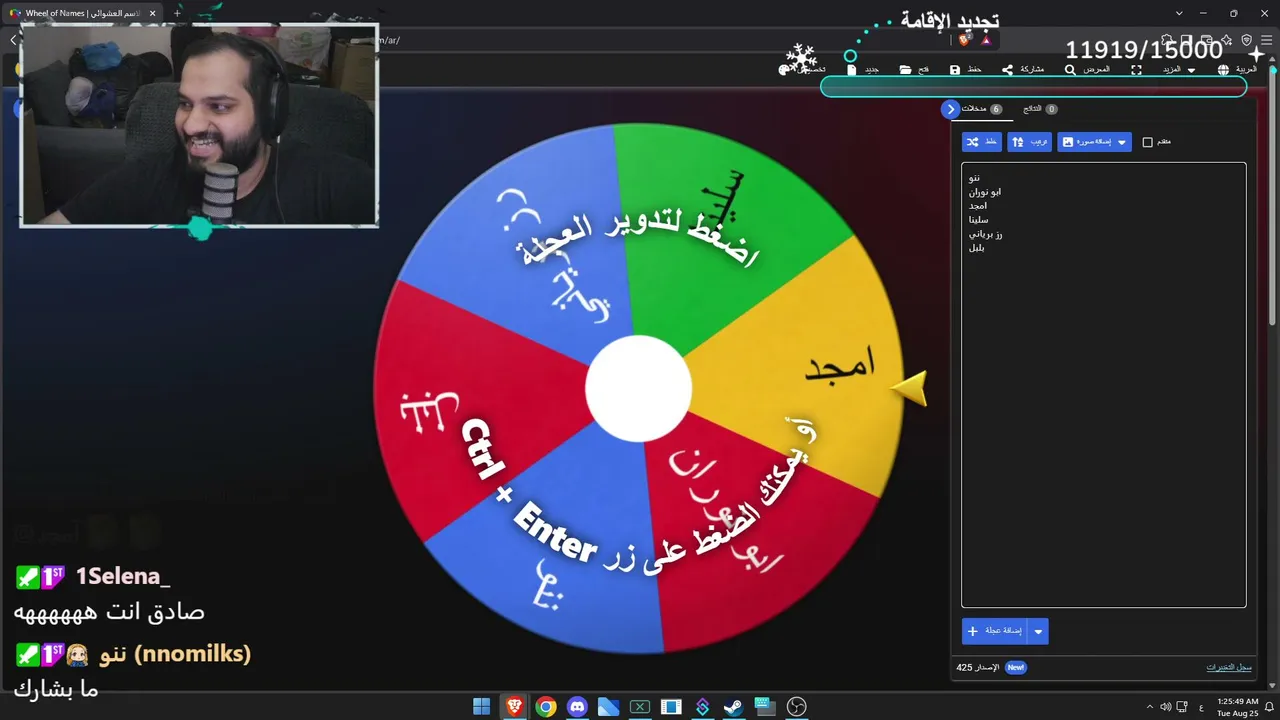
Task: Open a new browser tab with the plus button
Action: pyautogui.click(x=177, y=13)
